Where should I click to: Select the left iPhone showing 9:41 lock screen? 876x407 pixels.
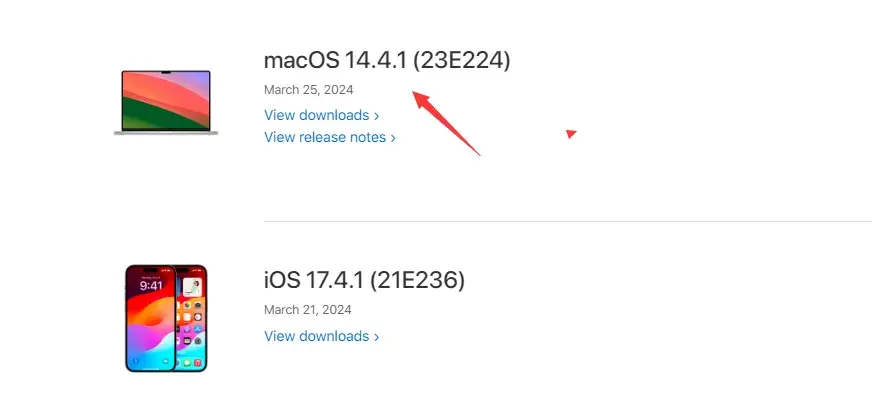148,318
